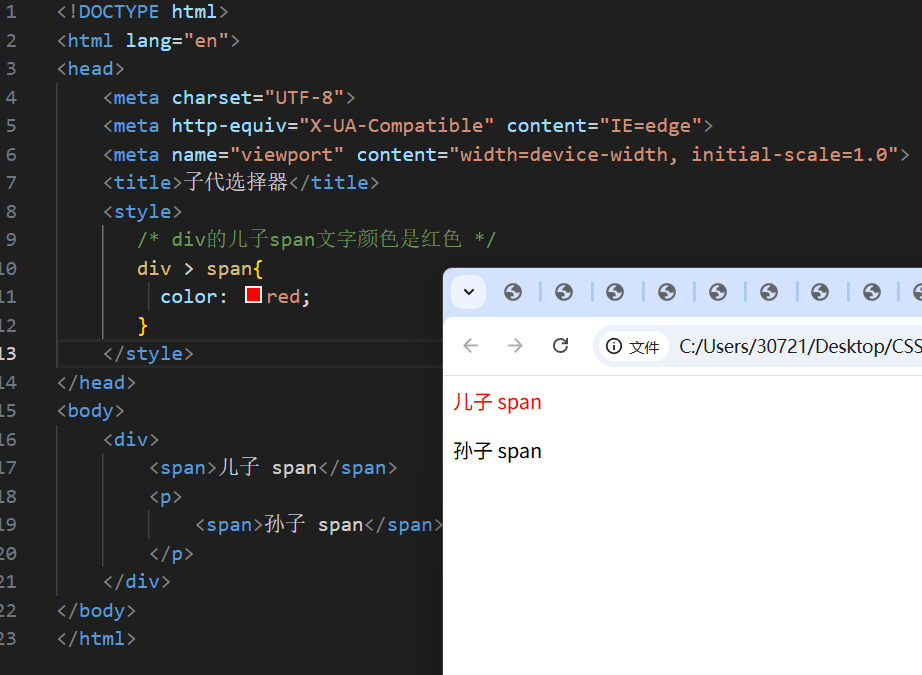Click the opening <head> tag

[91, 69]
